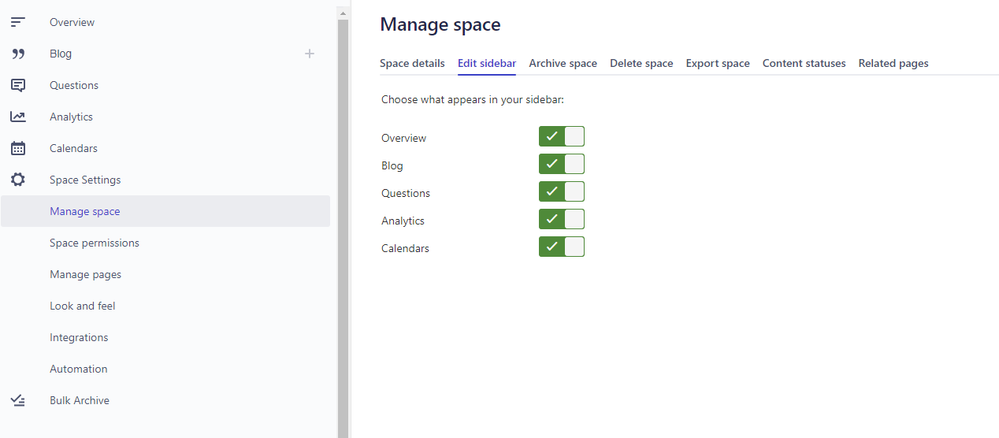Open Look and feel settings
This screenshot has width=999, height=438.
pyautogui.click(x=82, y=306)
